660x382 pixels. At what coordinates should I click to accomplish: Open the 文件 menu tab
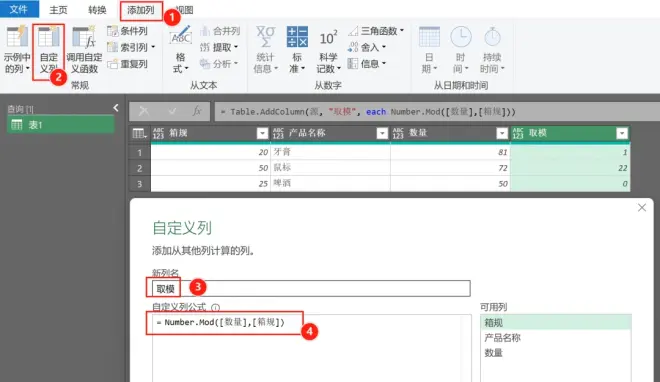pos(19,9)
